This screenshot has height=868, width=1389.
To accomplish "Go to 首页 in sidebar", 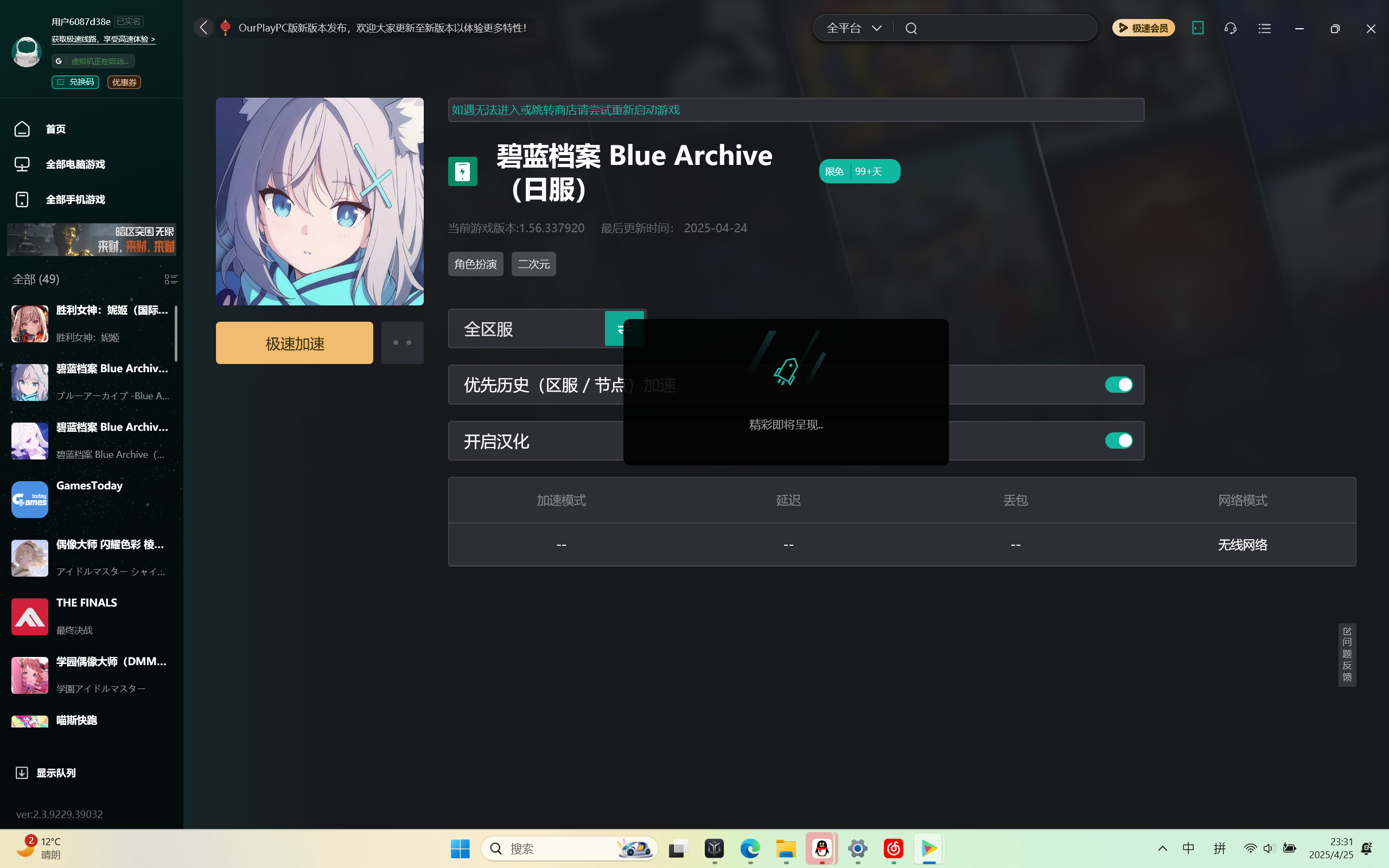I will [x=56, y=129].
